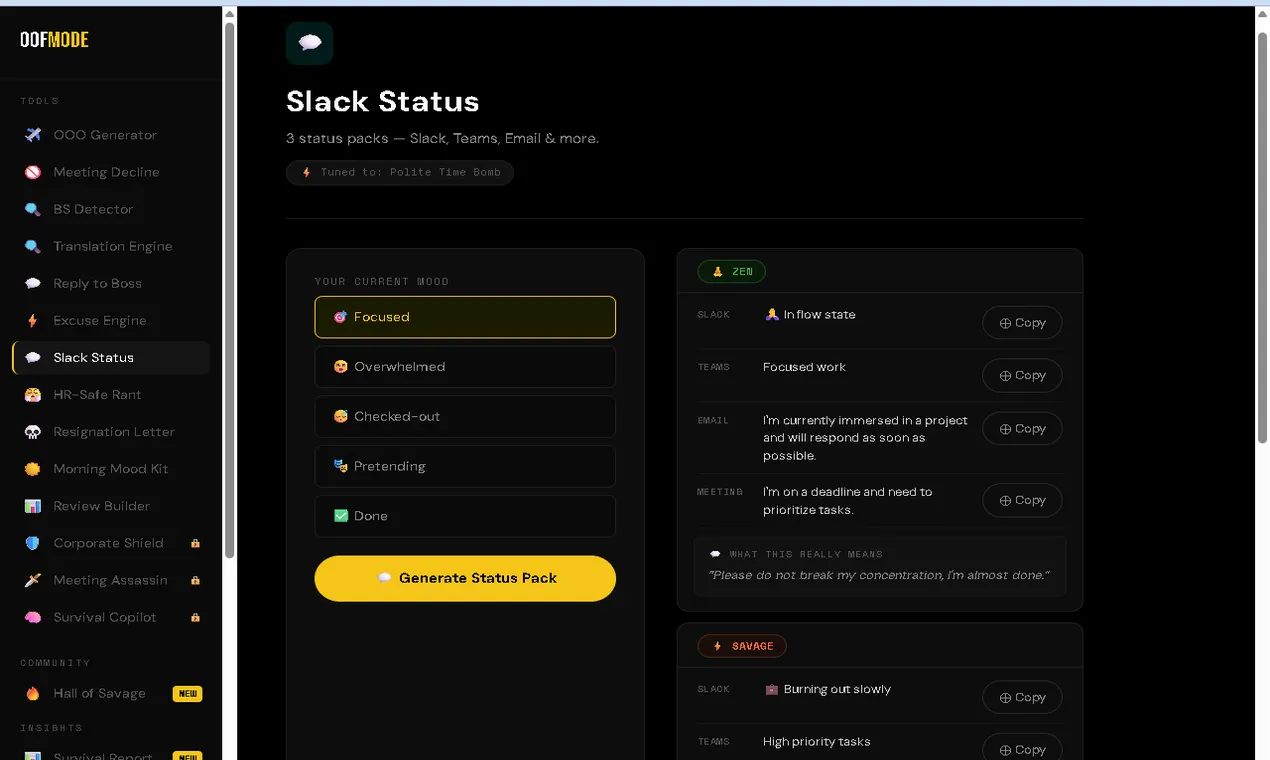Copy the Zen Meeting status text
Image resolution: width=1270 pixels, height=760 pixels.
1022,500
